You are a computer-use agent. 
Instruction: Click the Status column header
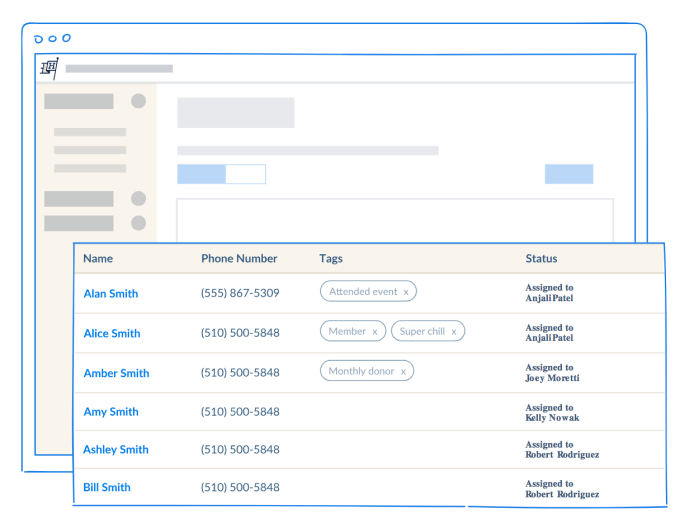(541, 258)
